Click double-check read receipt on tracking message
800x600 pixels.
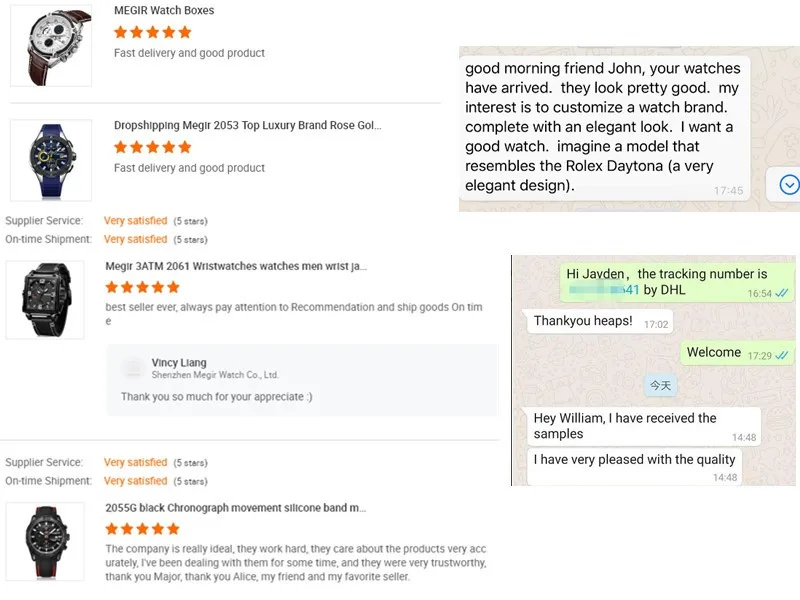tap(782, 293)
